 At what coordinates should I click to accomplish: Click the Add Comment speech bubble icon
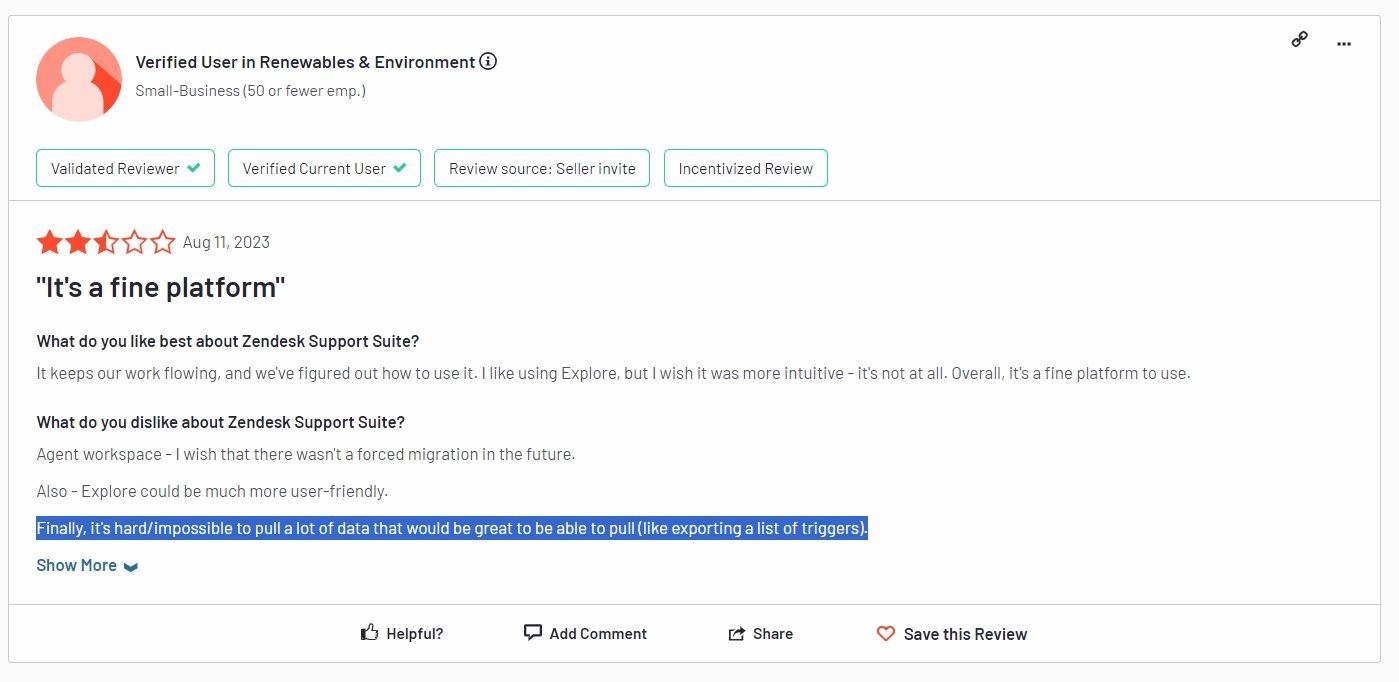pyautogui.click(x=533, y=633)
